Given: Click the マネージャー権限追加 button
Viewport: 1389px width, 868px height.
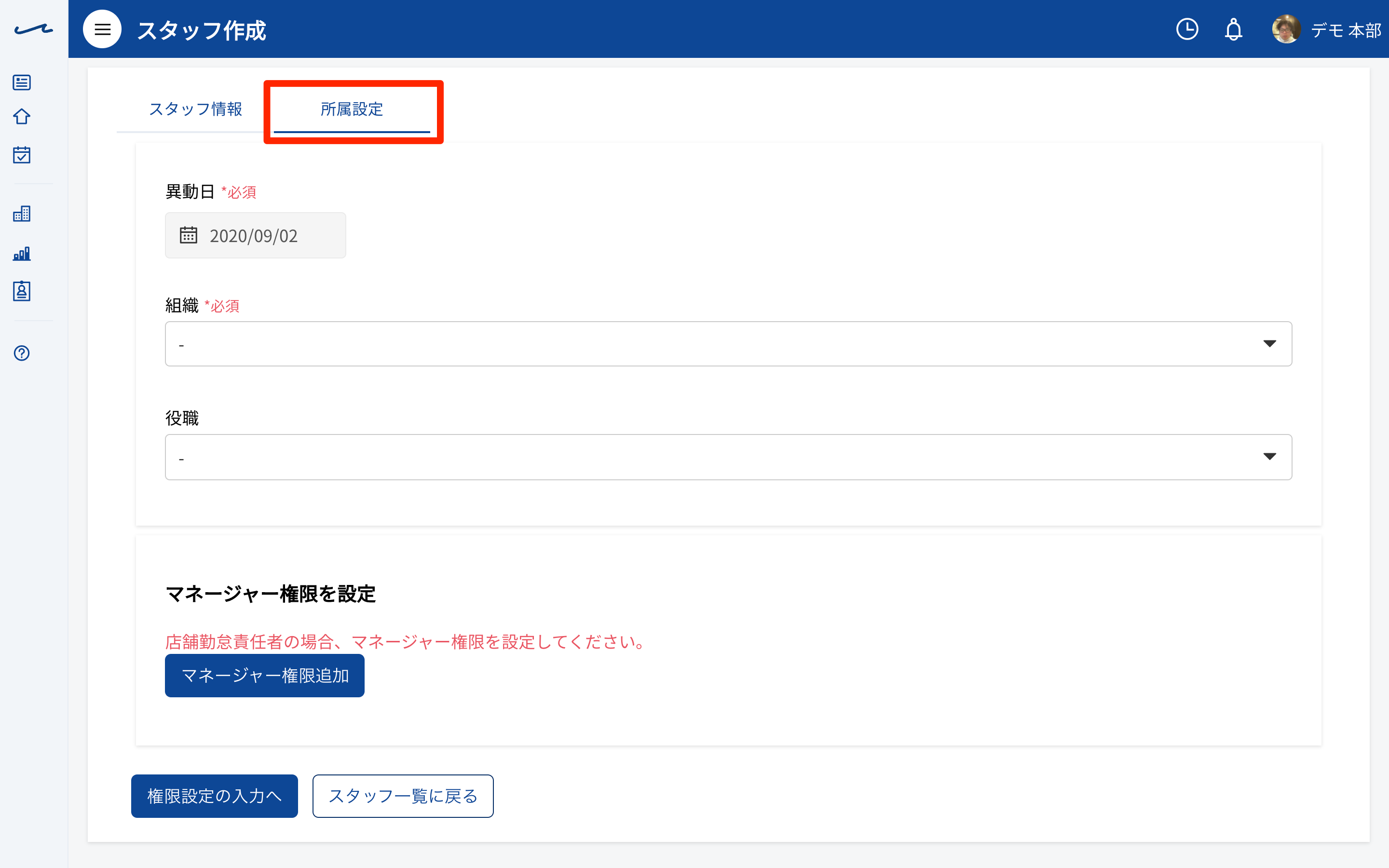Looking at the screenshot, I should point(265,676).
